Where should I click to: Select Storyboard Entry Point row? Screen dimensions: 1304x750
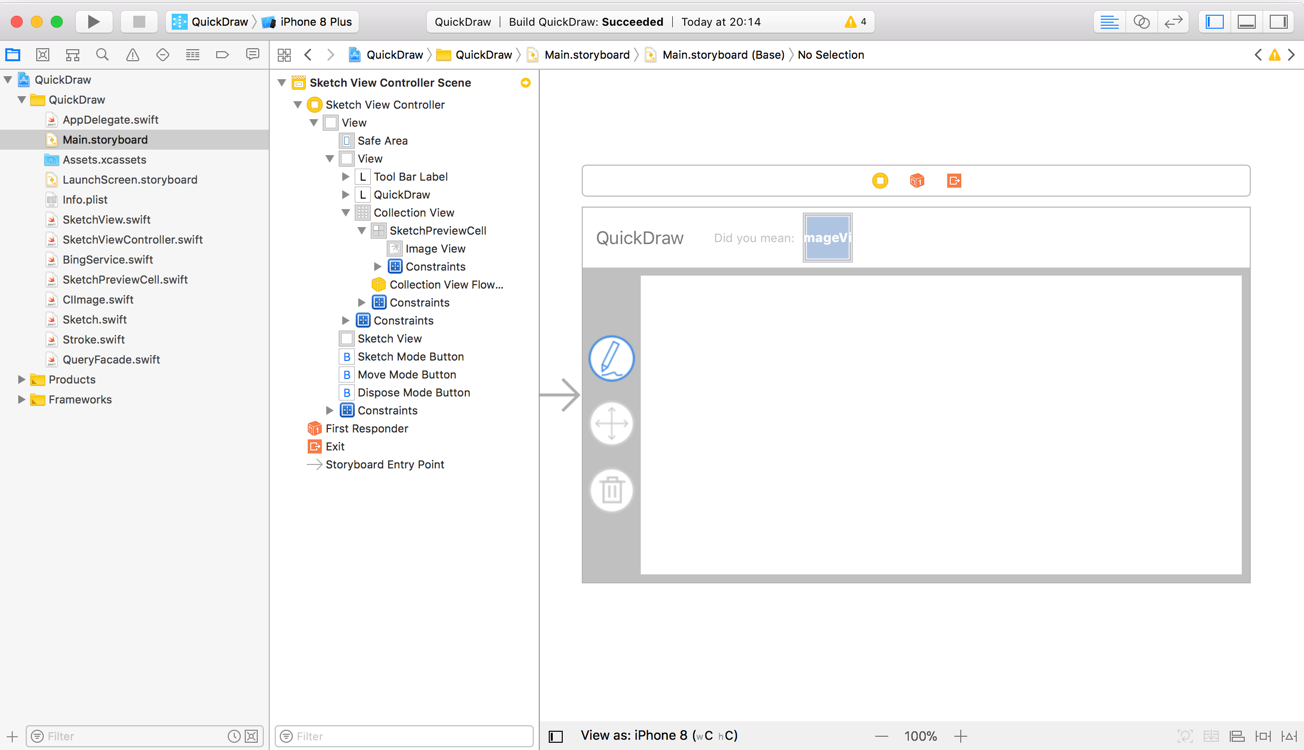click(x=384, y=465)
